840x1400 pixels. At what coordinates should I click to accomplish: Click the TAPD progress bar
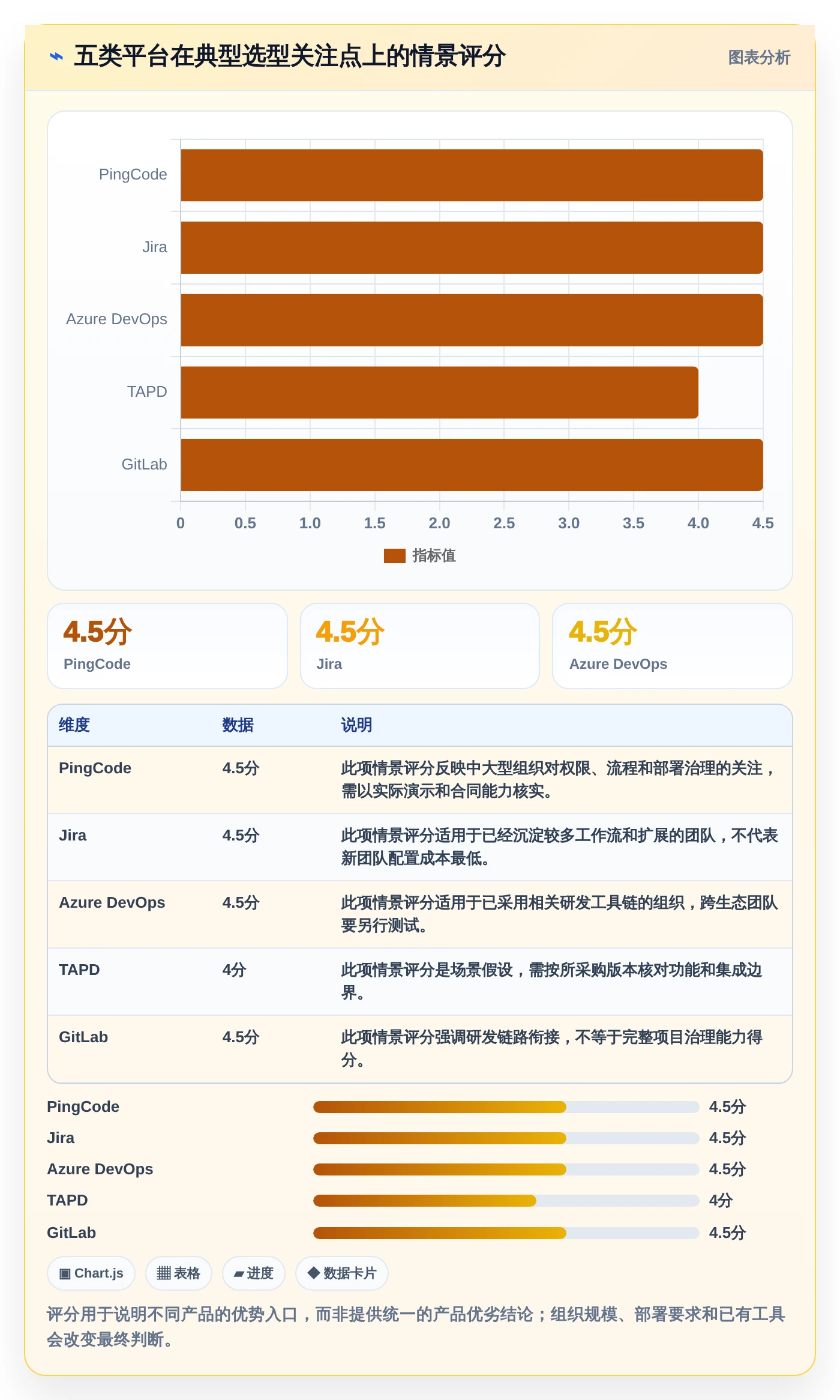point(506,1201)
